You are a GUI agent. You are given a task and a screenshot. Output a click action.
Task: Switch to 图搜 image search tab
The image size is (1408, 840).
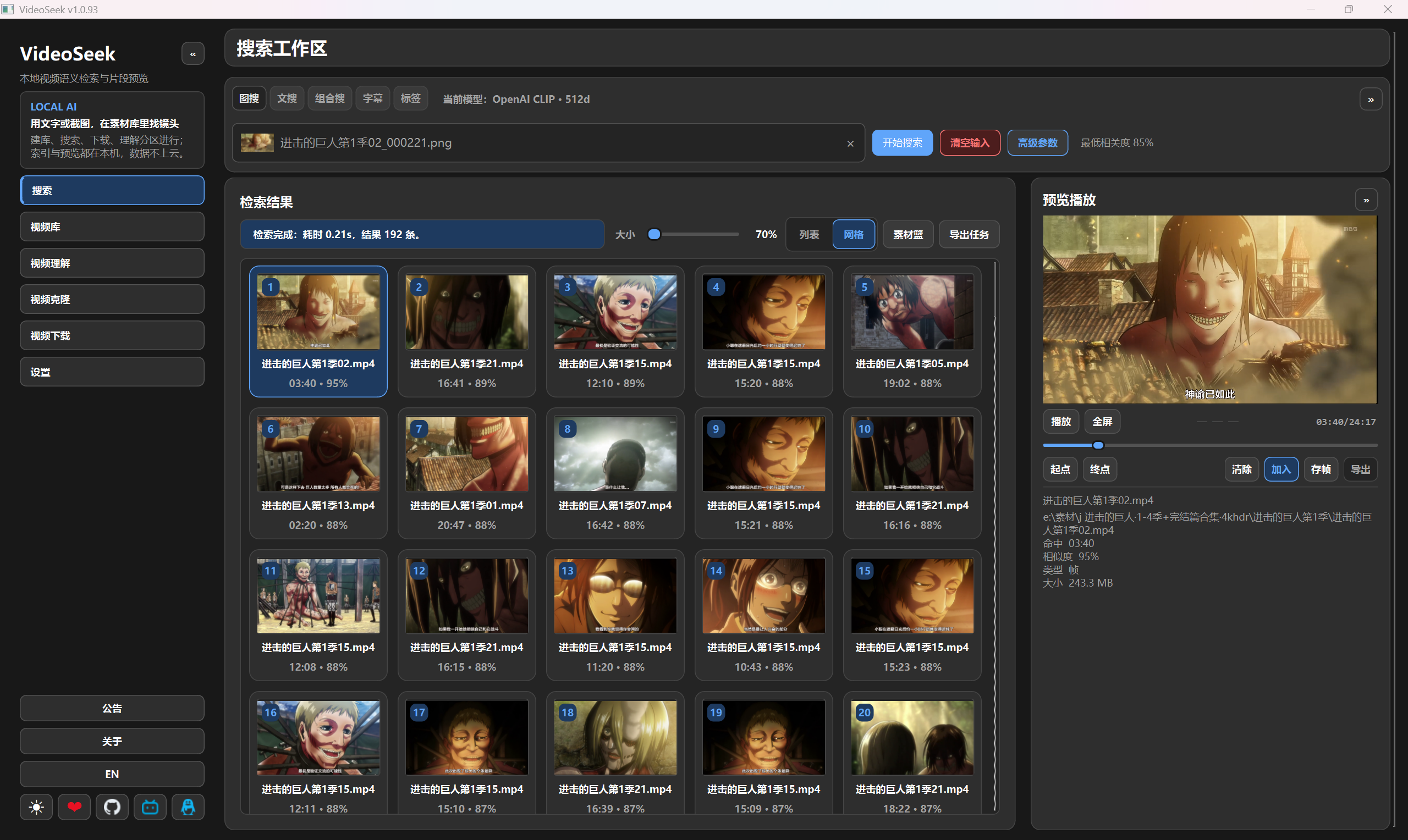click(x=249, y=98)
